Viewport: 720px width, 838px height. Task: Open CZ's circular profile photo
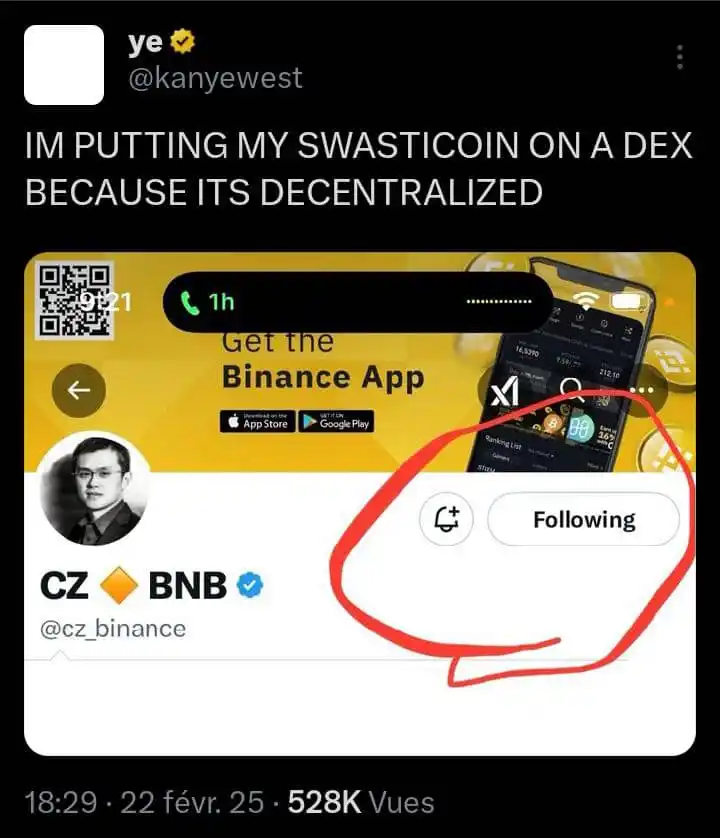(94, 489)
